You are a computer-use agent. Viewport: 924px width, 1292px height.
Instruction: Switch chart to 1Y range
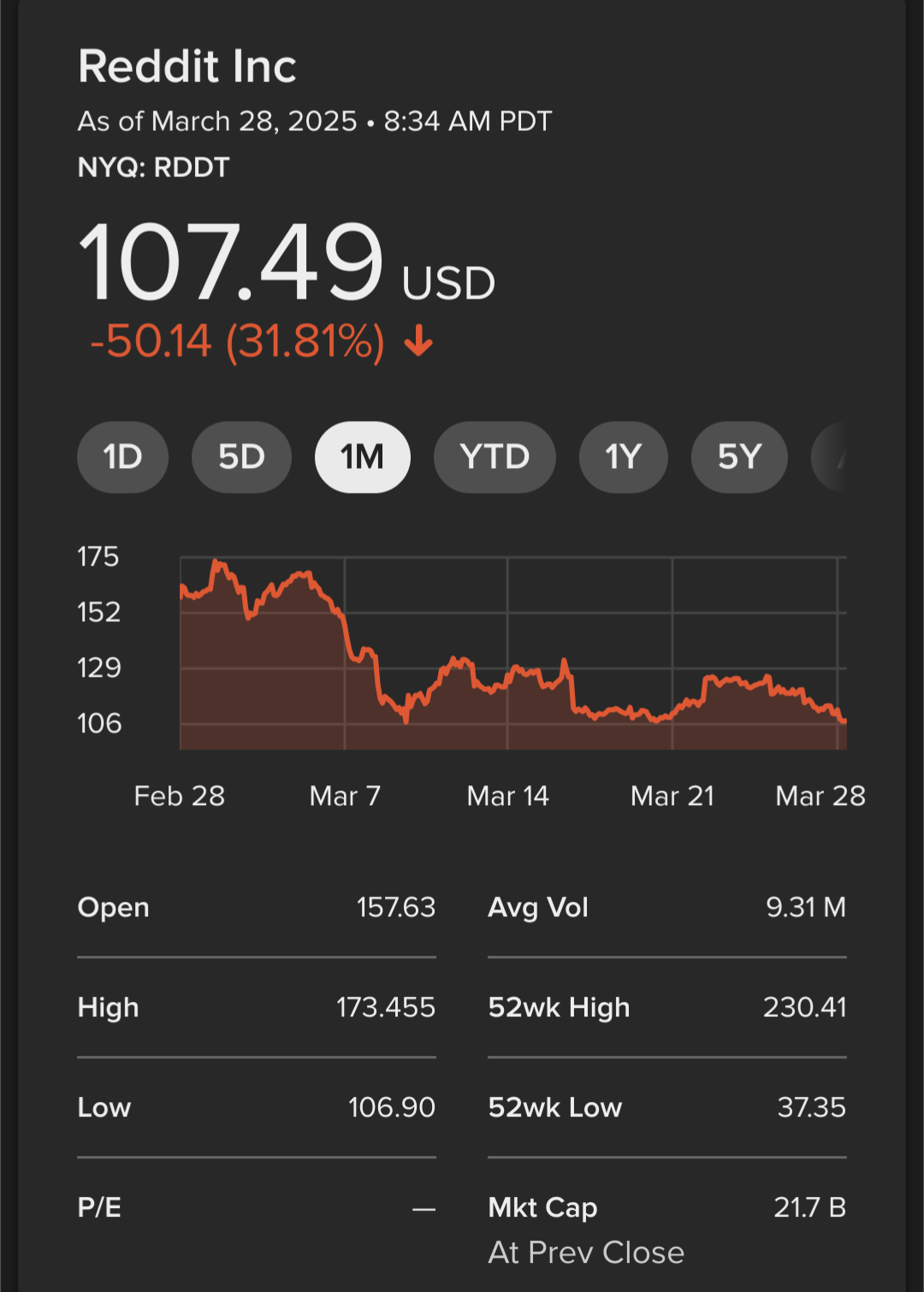point(623,457)
